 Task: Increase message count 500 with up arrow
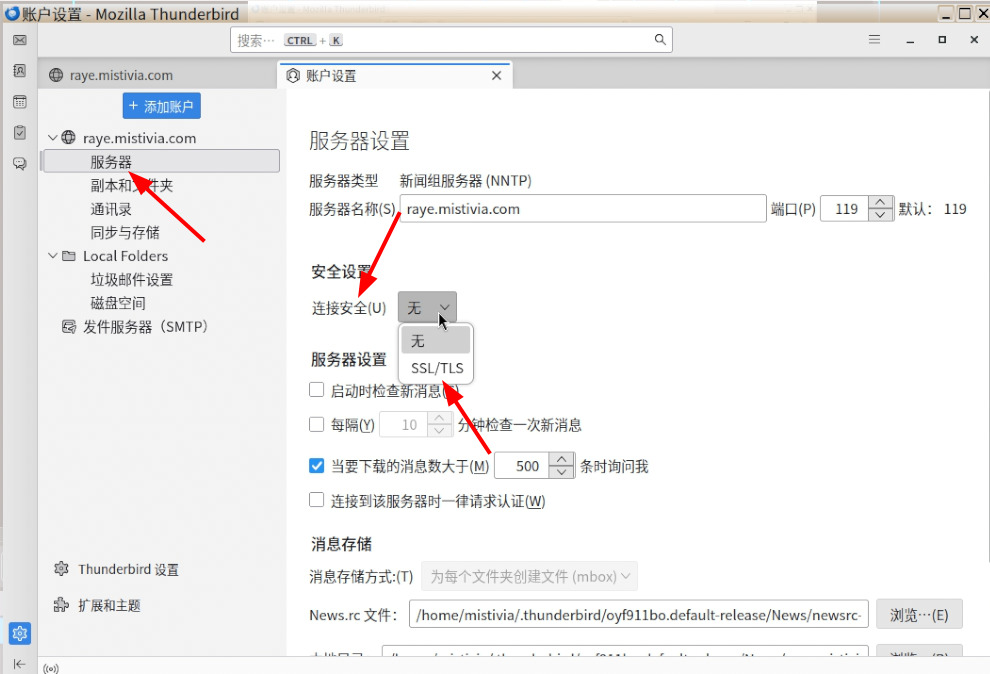click(561, 459)
